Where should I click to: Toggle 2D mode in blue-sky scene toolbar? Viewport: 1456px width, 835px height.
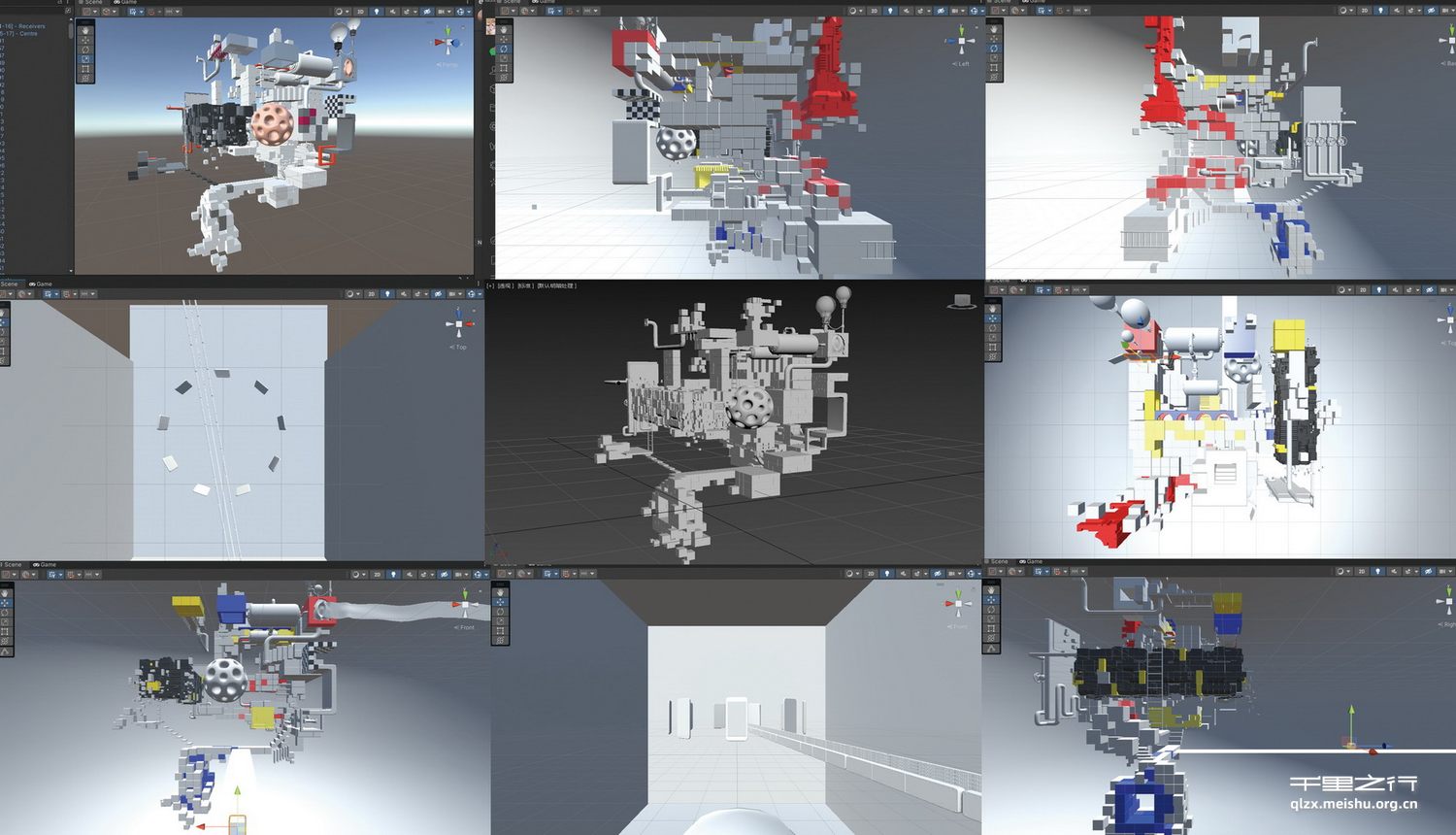point(360,12)
